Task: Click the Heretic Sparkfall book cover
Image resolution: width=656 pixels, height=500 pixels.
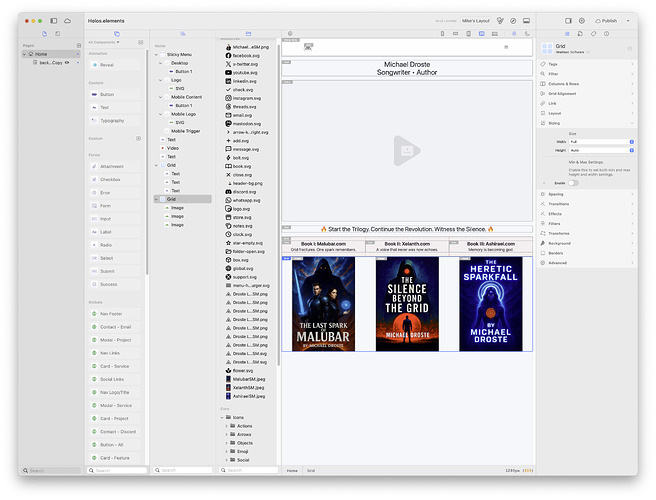Action: [x=491, y=304]
